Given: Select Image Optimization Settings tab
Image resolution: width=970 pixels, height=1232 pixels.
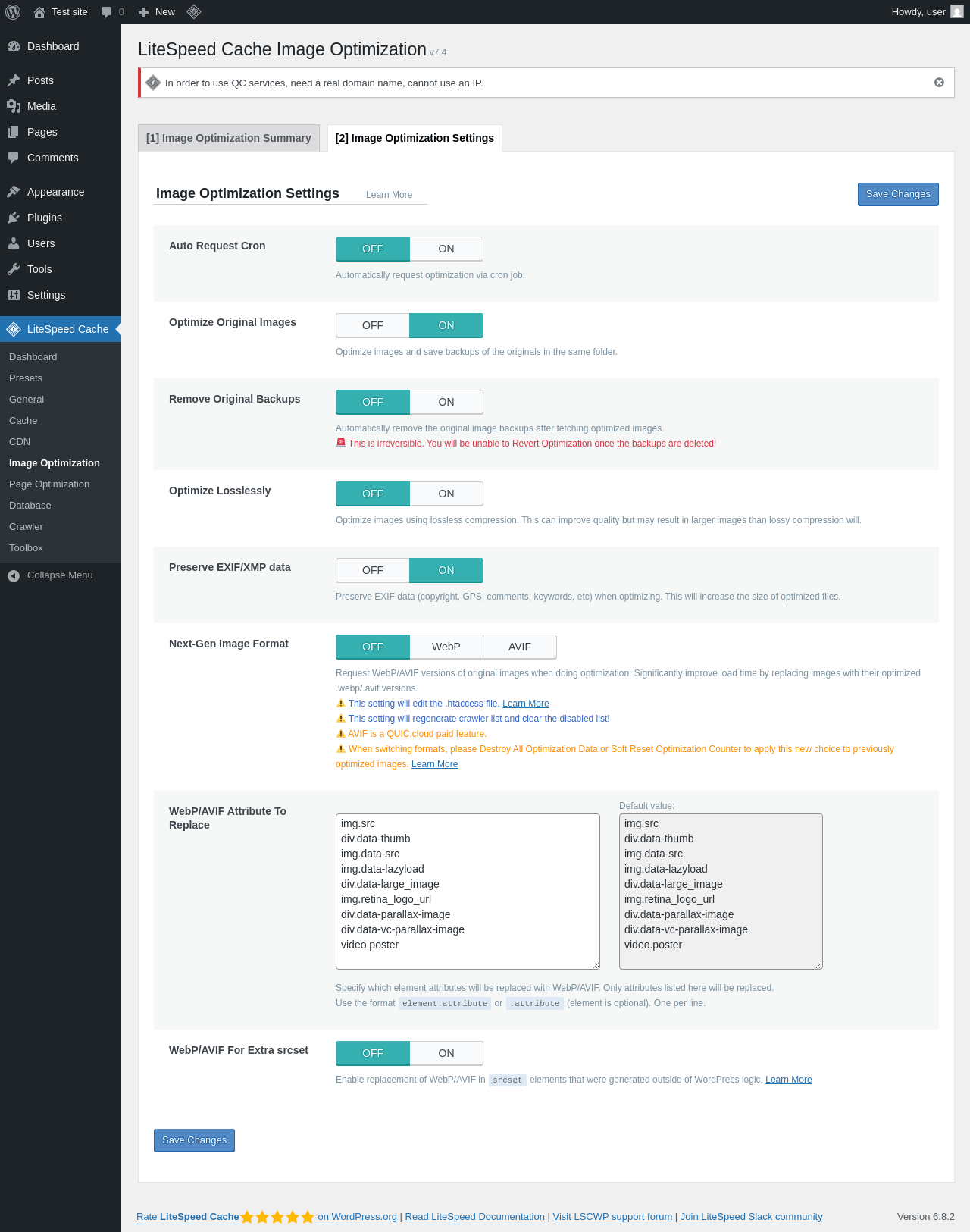Looking at the screenshot, I should [415, 138].
